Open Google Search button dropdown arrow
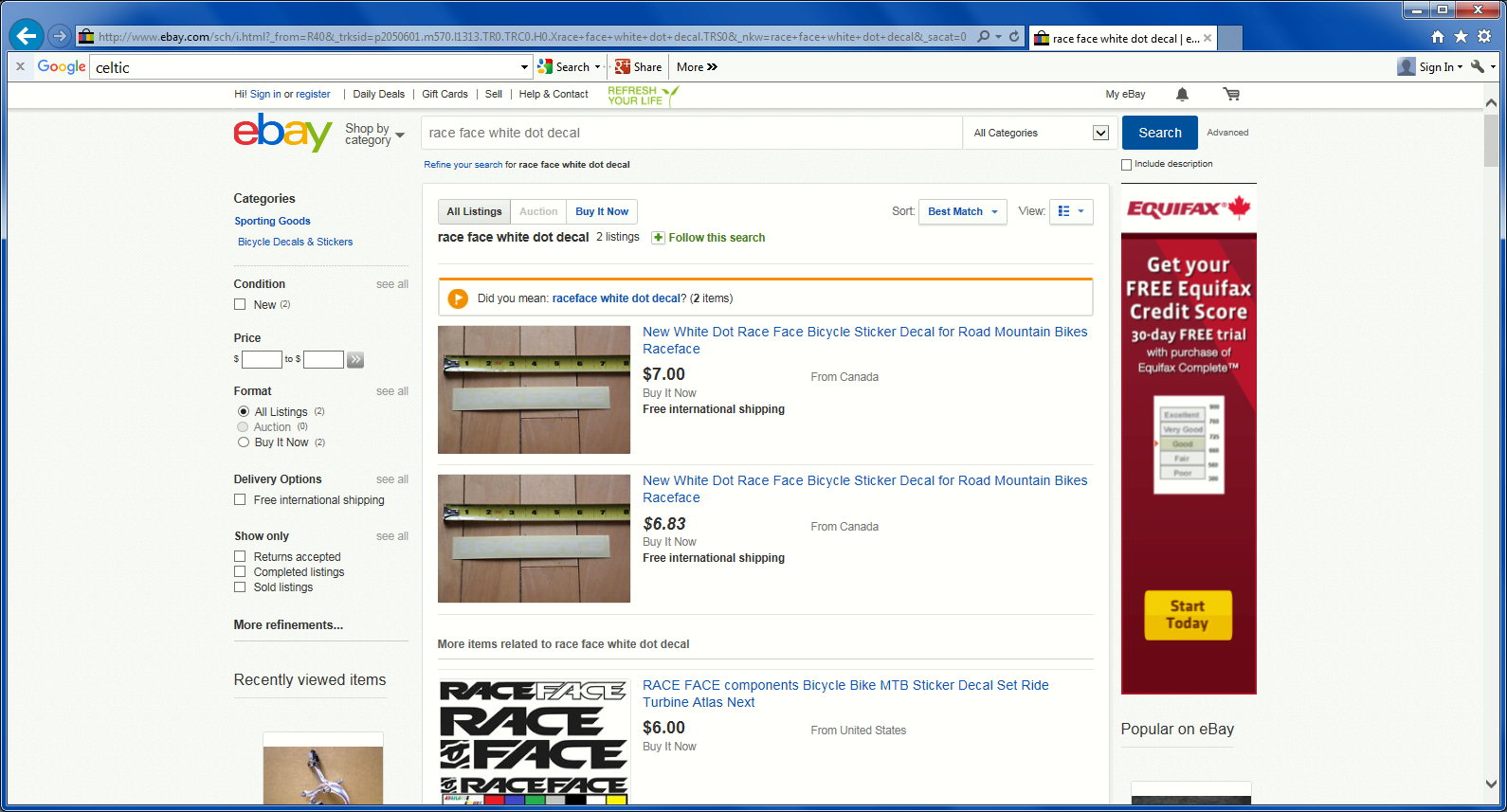This screenshot has width=1507, height=812. pyautogui.click(x=597, y=66)
